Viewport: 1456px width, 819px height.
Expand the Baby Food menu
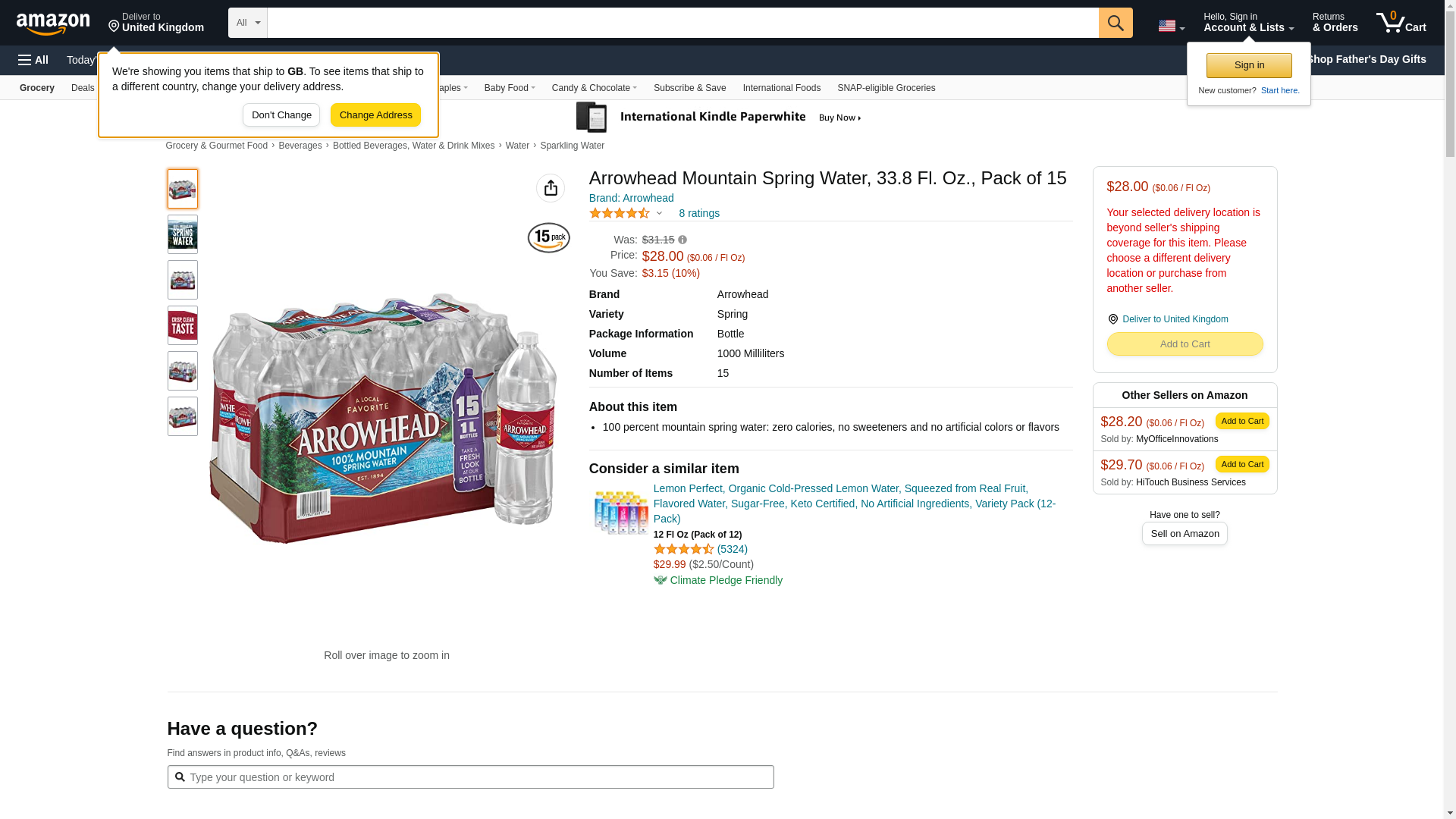click(510, 88)
